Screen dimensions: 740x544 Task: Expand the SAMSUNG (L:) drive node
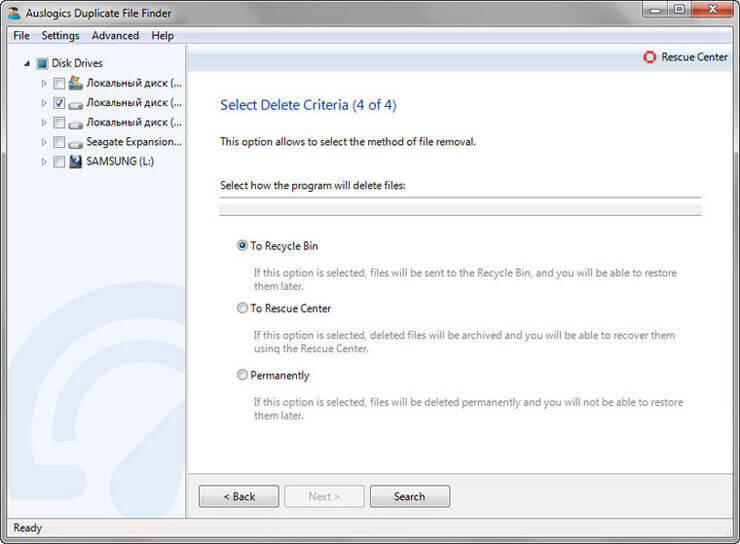coord(43,161)
